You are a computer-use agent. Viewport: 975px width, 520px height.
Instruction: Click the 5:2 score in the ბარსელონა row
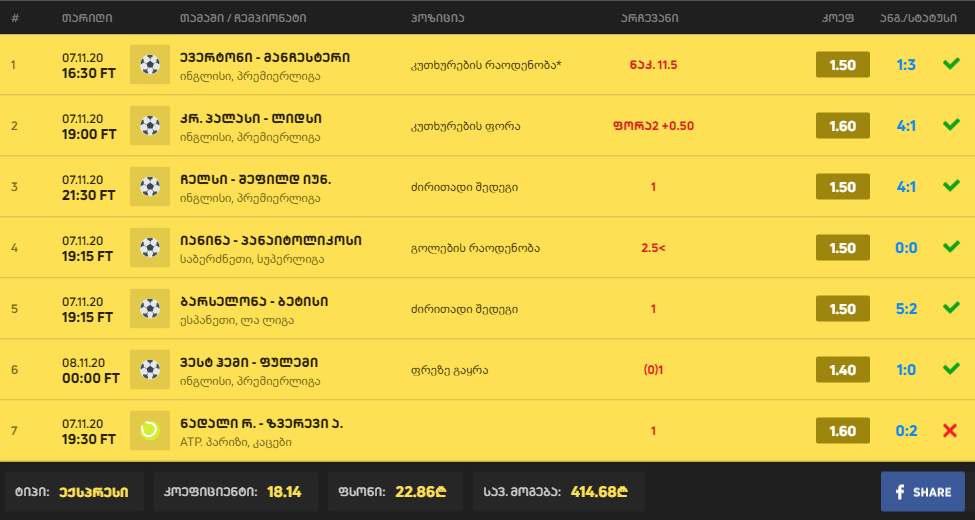point(906,309)
